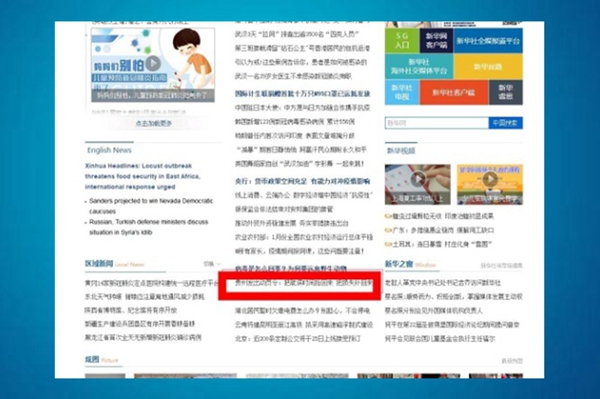The image size is (600, 399).
Task: Open the dark gray 新华睿思 tile
Action: [505, 92]
